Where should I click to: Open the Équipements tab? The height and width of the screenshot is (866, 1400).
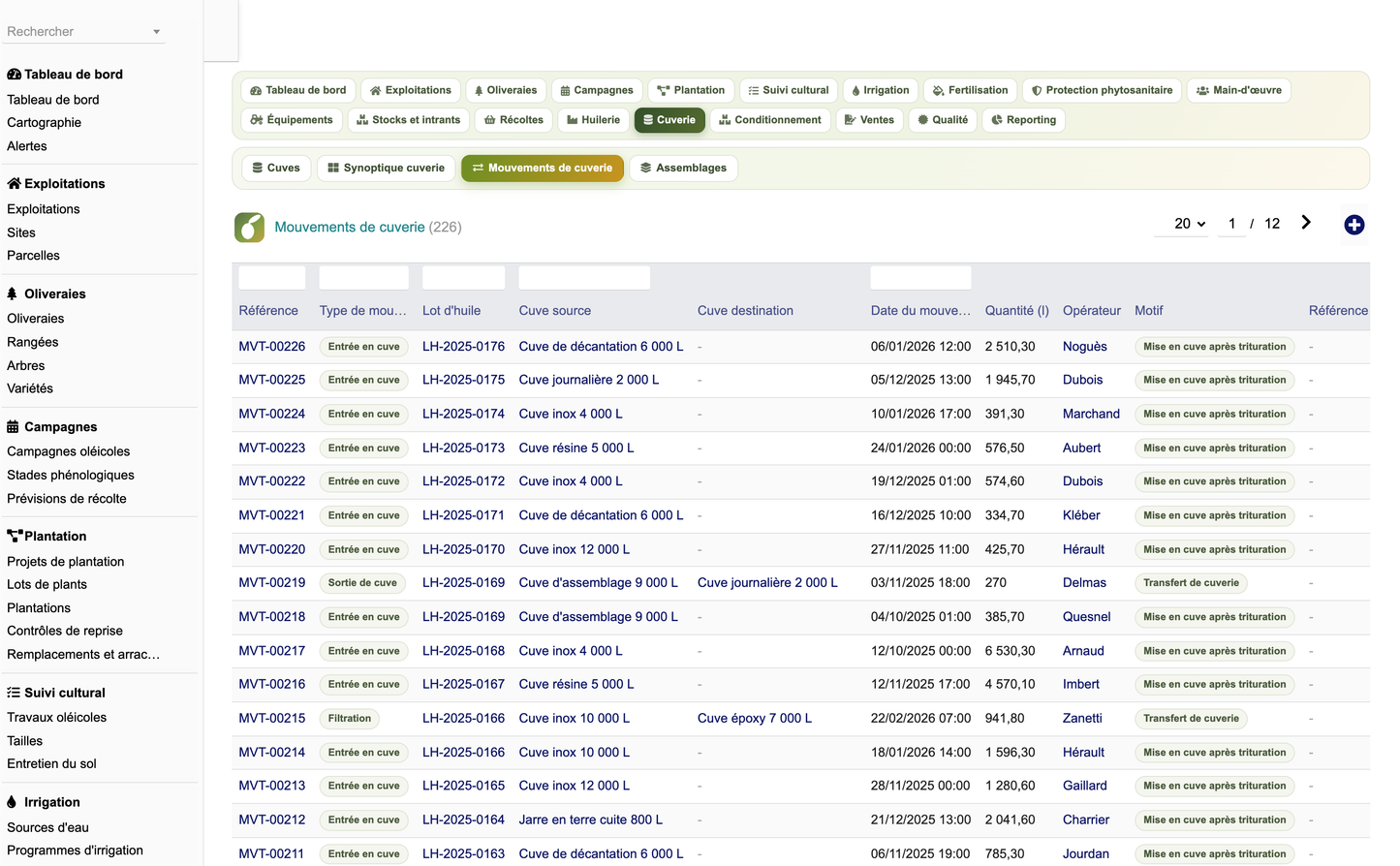(292, 120)
